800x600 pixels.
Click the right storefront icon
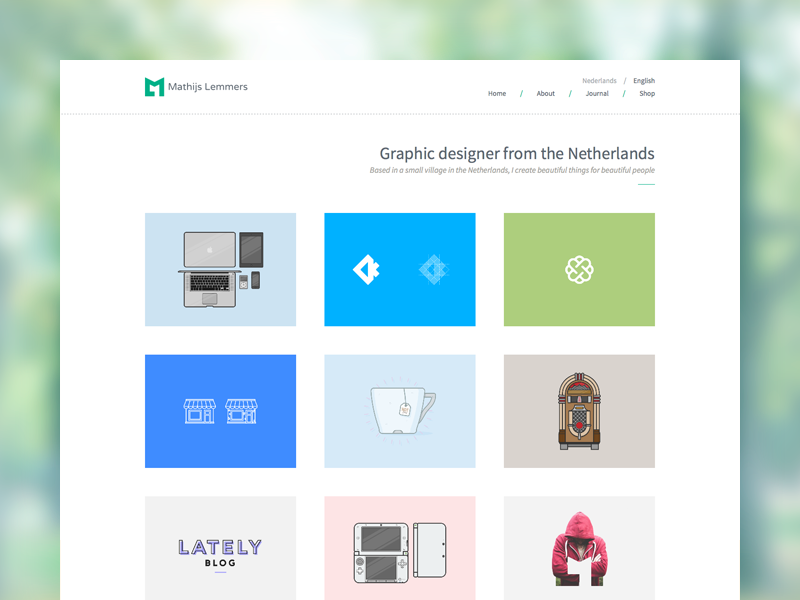pos(241,411)
